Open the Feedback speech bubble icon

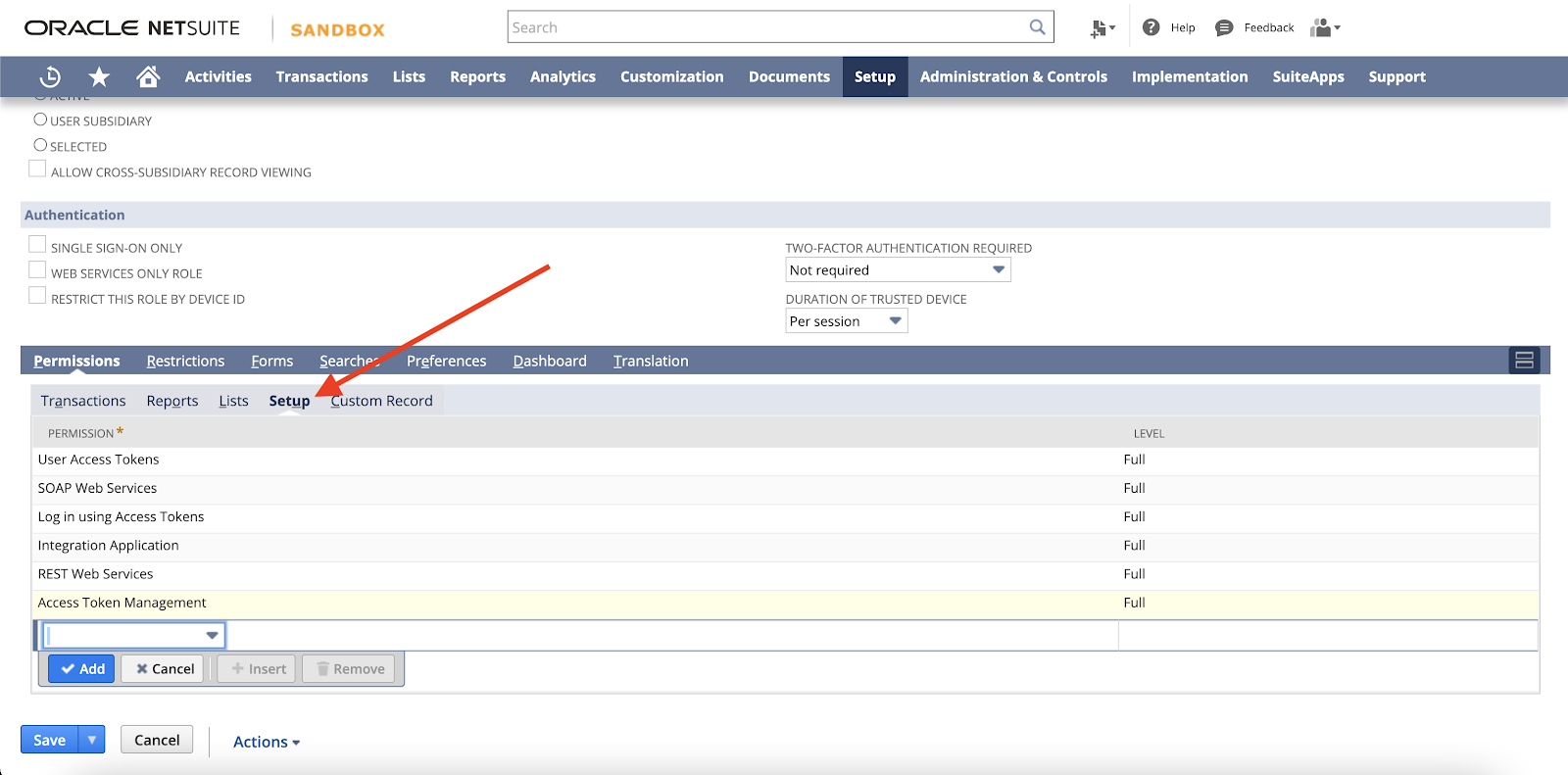tap(1224, 27)
